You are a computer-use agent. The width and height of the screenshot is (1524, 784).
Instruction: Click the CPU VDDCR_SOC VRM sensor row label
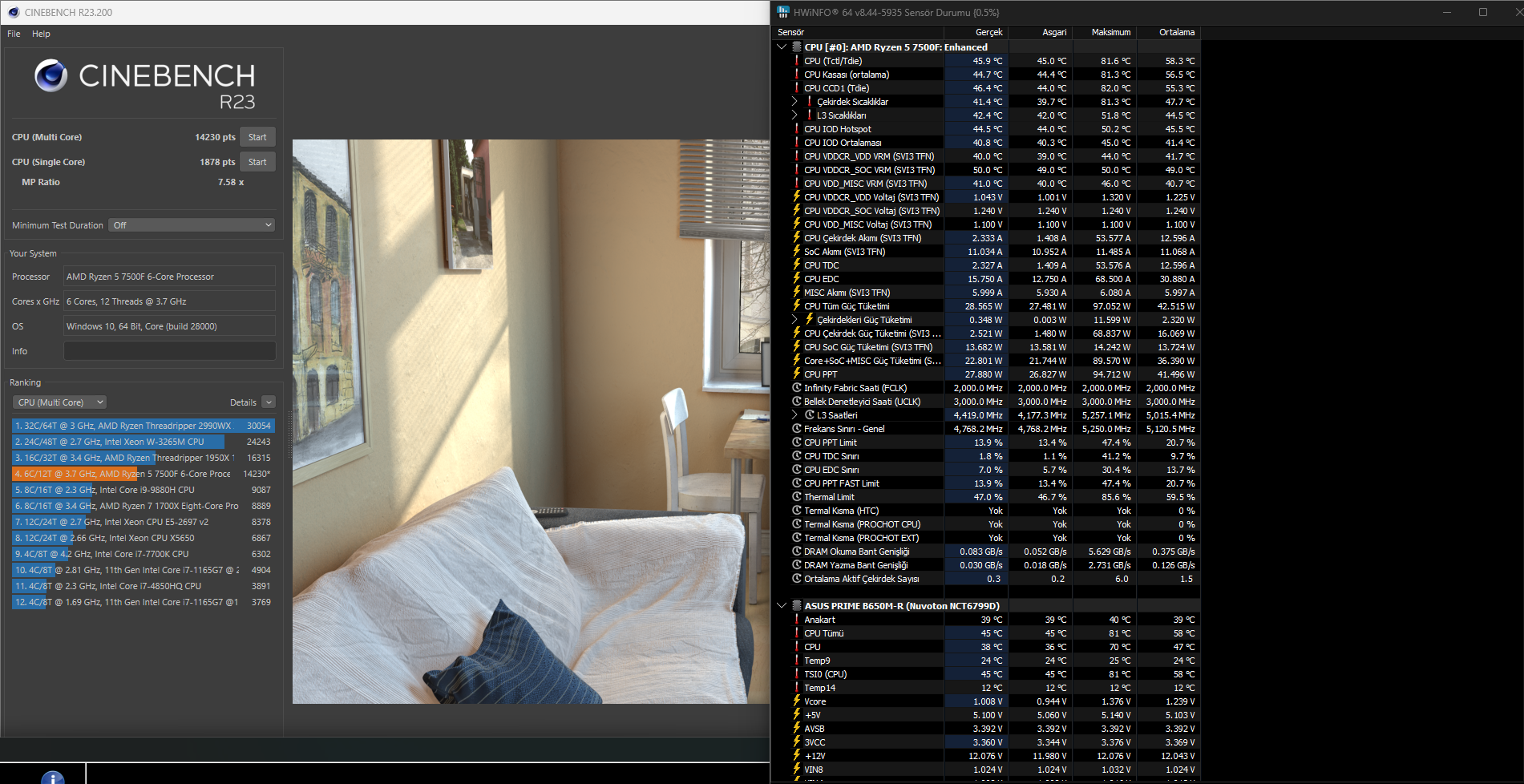pyautogui.click(x=870, y=170)
